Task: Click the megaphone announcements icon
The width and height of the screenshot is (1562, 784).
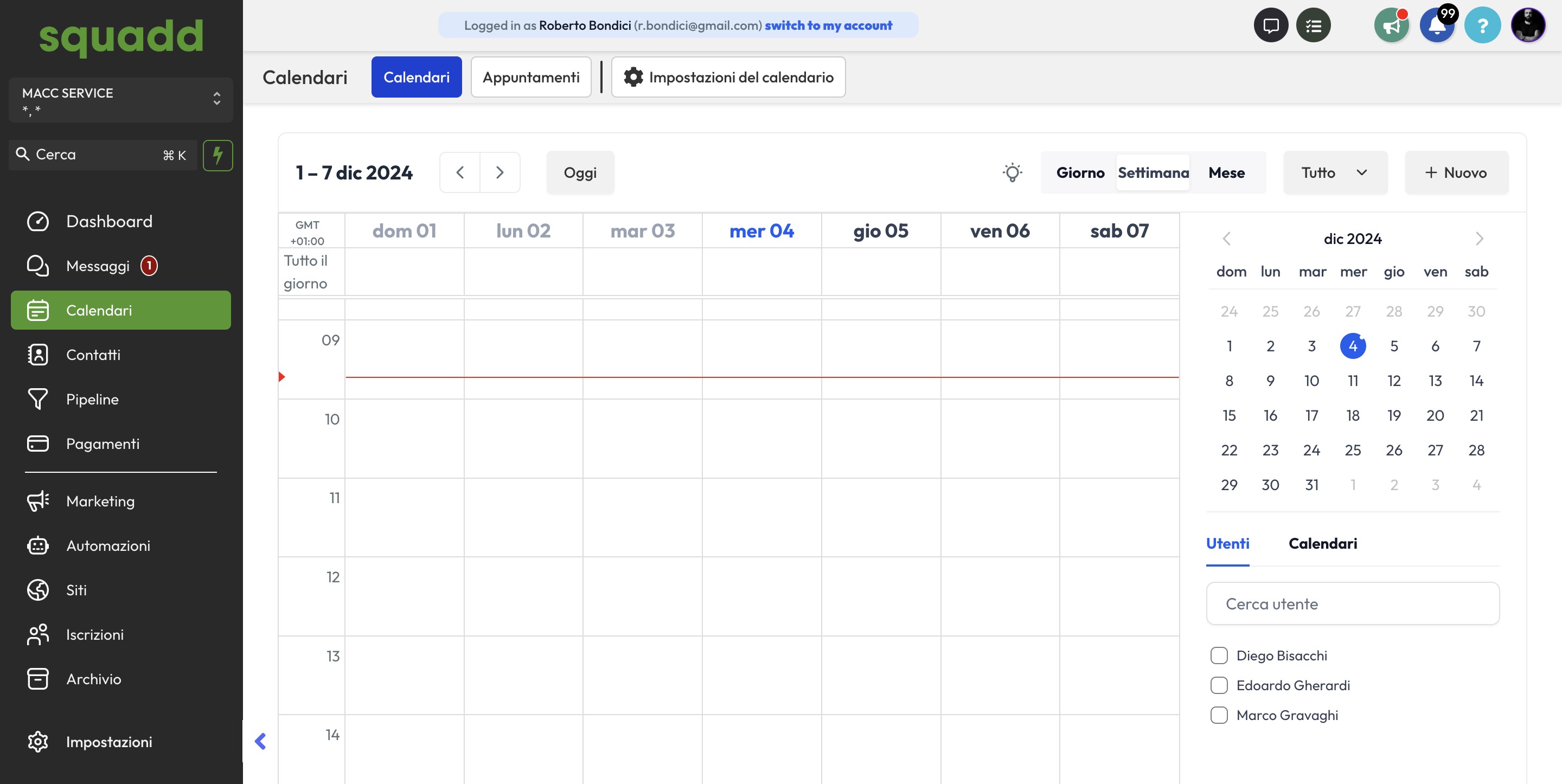Action: point(1391,25)
